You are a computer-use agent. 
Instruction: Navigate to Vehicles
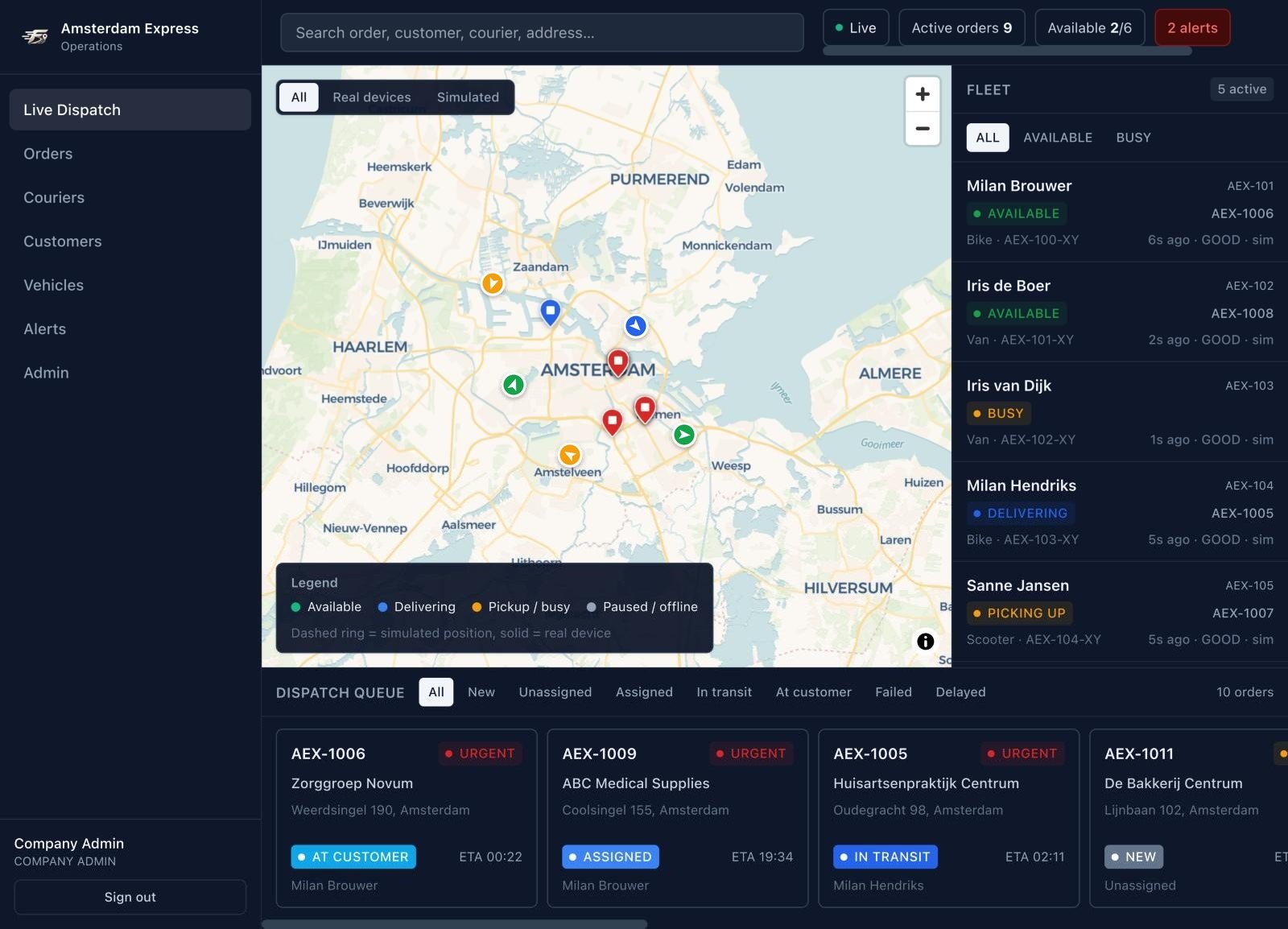pos(130,285)
